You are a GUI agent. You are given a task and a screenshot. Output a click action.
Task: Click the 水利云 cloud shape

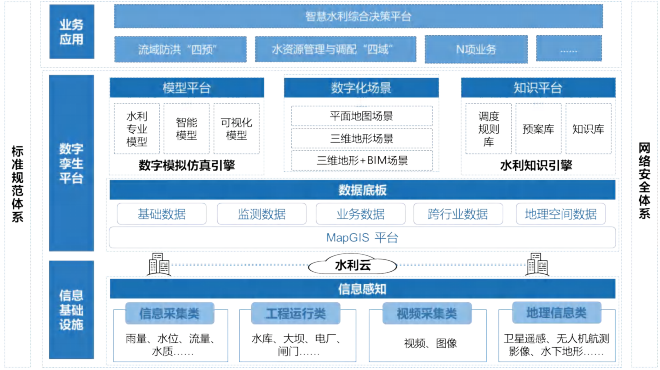353,265
